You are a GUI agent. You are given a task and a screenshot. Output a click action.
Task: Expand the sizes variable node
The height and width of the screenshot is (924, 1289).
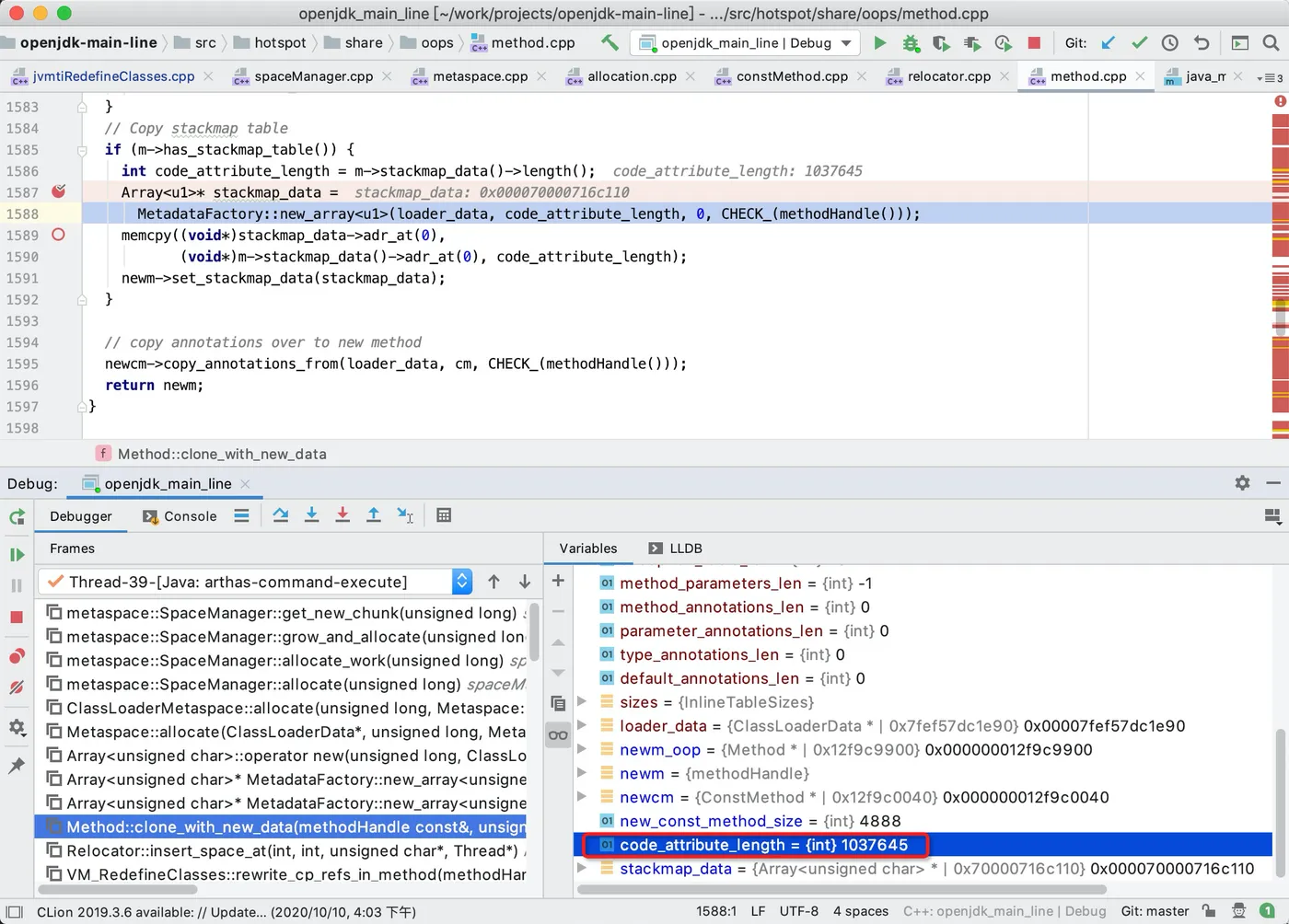[582, 702]
